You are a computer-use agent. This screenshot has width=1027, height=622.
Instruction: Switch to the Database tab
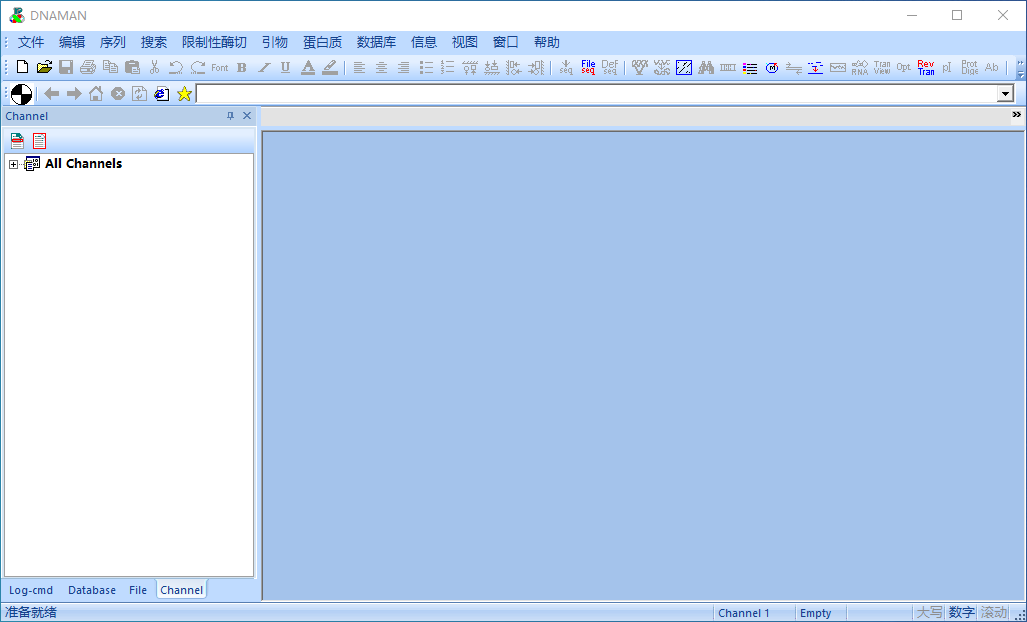point(92,590)
